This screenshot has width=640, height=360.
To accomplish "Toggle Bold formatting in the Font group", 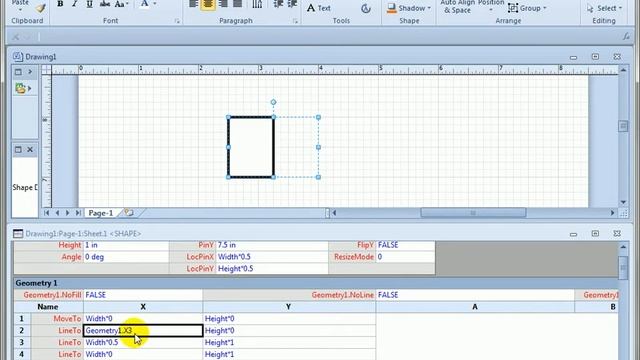I will pyautogui.click(x=60, y=4).
